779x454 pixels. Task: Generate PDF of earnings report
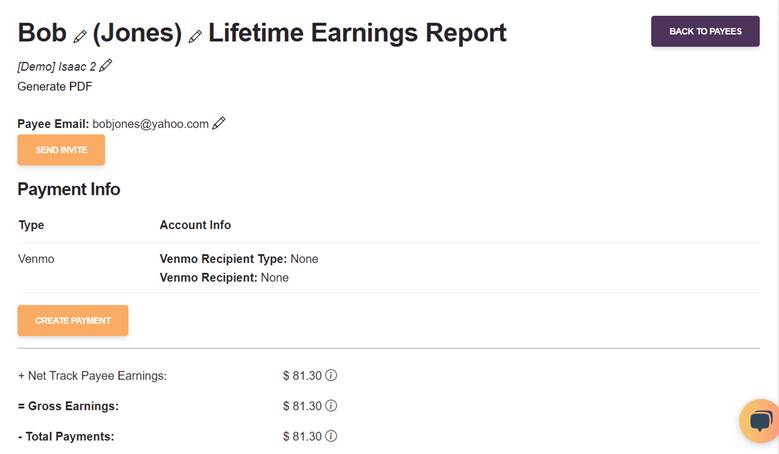click(x=55, y=86)
